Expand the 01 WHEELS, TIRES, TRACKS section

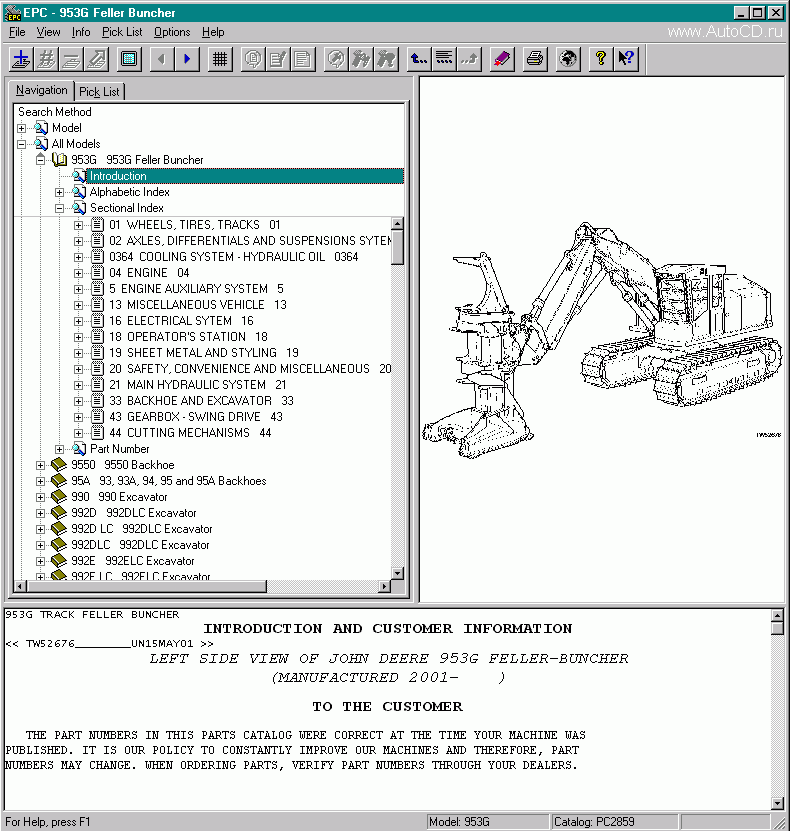tap(78, 225)
